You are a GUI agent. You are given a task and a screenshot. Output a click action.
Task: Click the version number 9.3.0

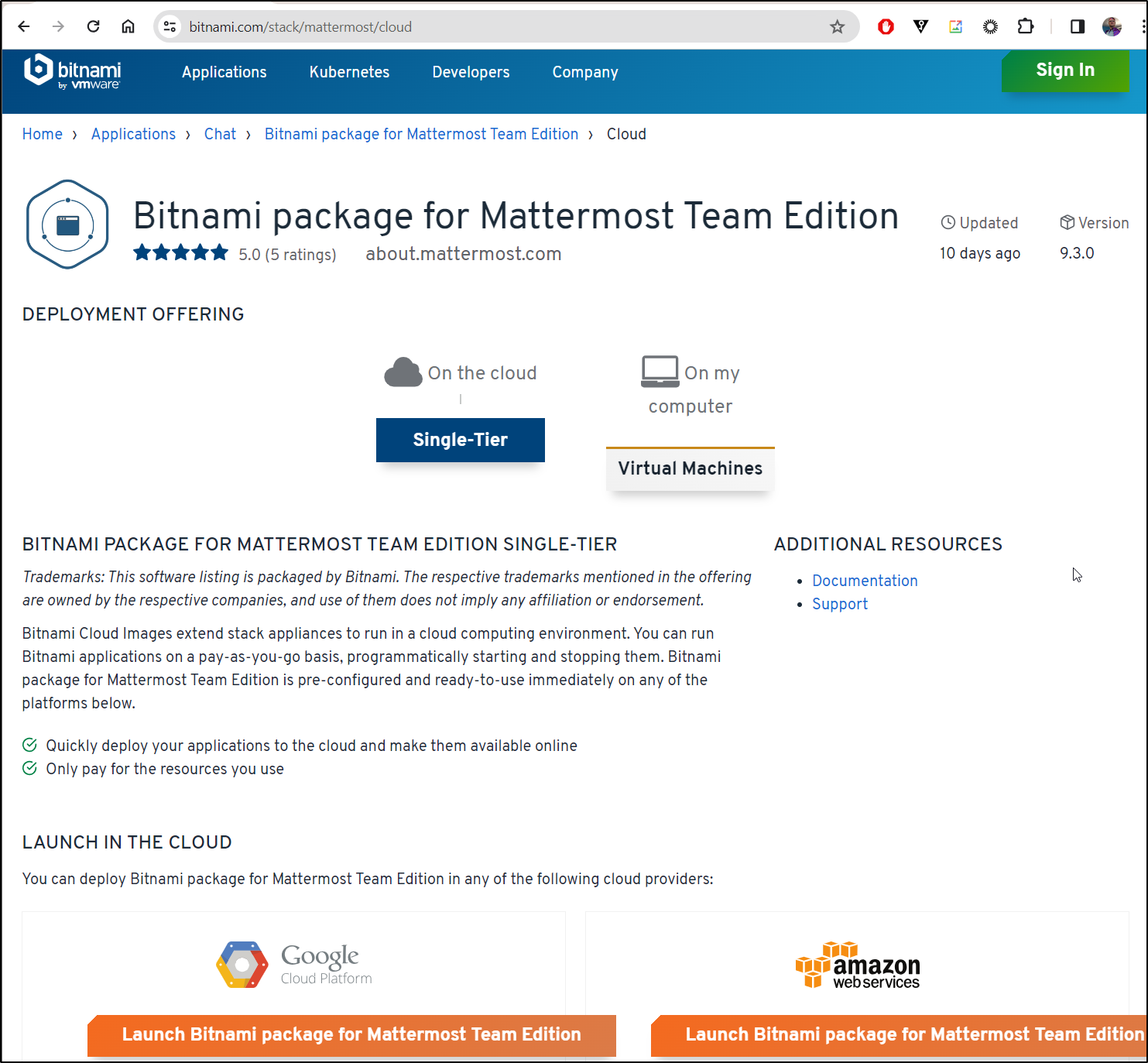click(x=1077, y=253)
